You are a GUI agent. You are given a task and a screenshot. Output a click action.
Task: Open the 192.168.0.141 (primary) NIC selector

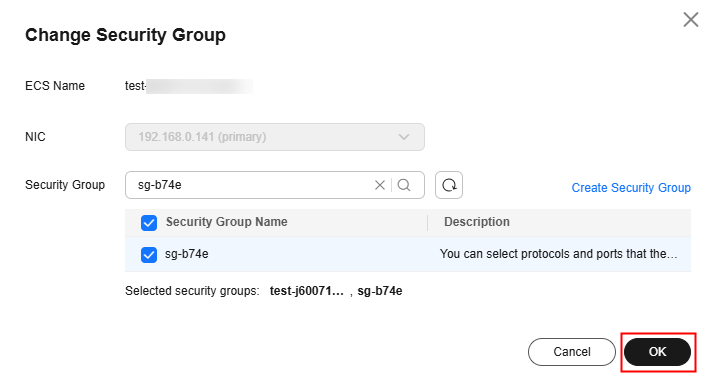(x=275, y=137)
